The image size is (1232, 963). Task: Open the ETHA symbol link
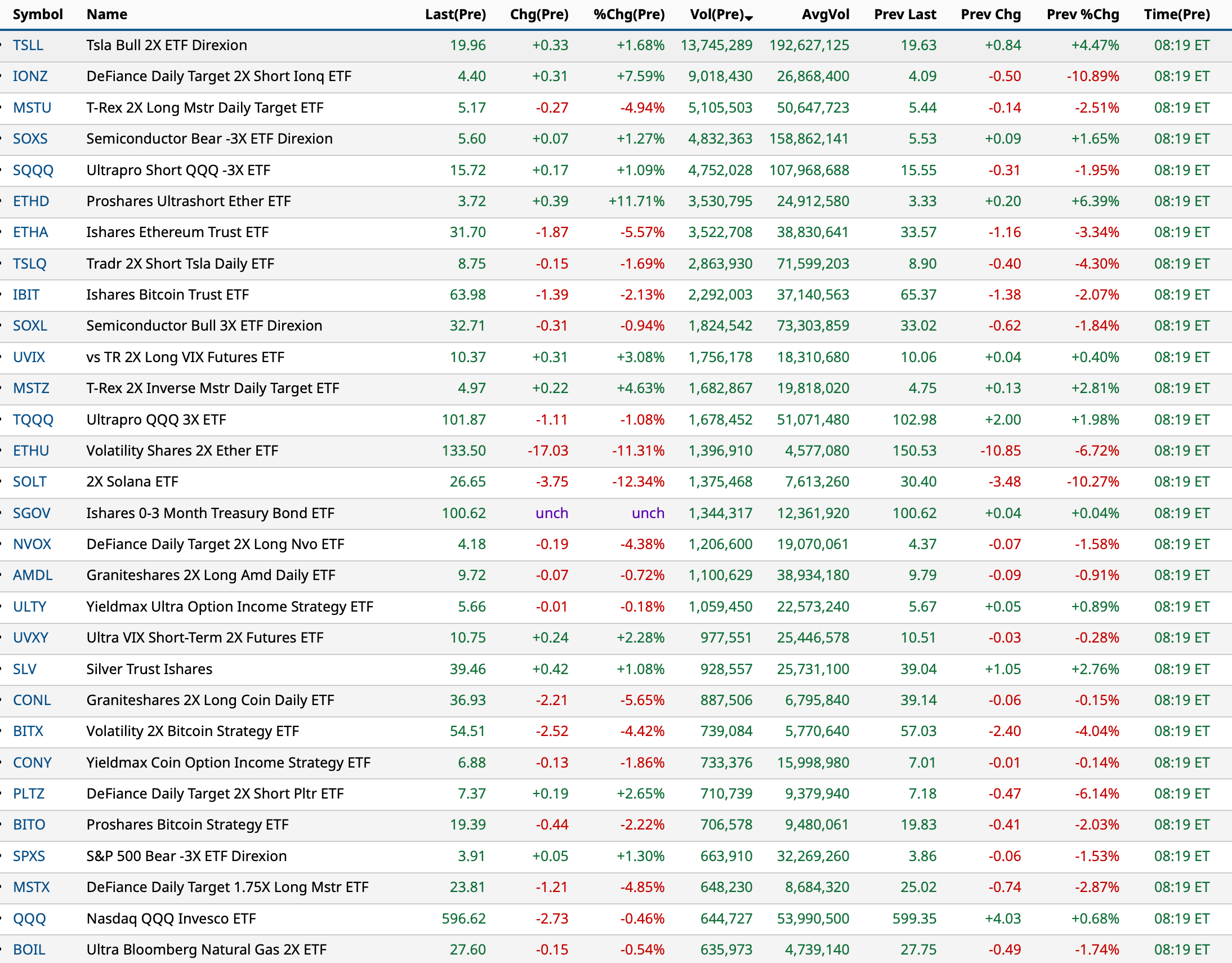tap(30, 232)
